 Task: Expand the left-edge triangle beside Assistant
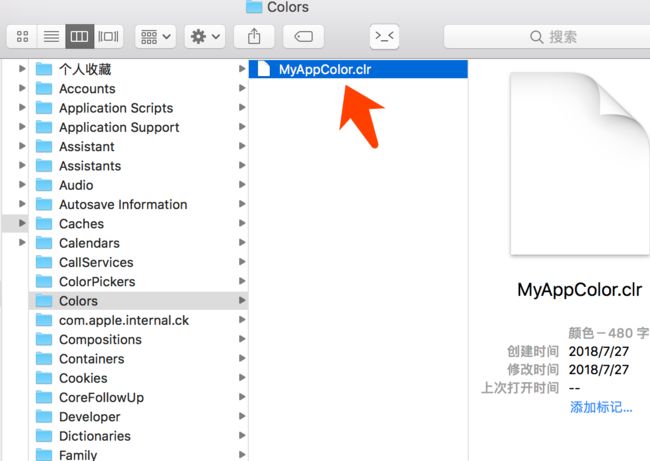tap(22, 146)
